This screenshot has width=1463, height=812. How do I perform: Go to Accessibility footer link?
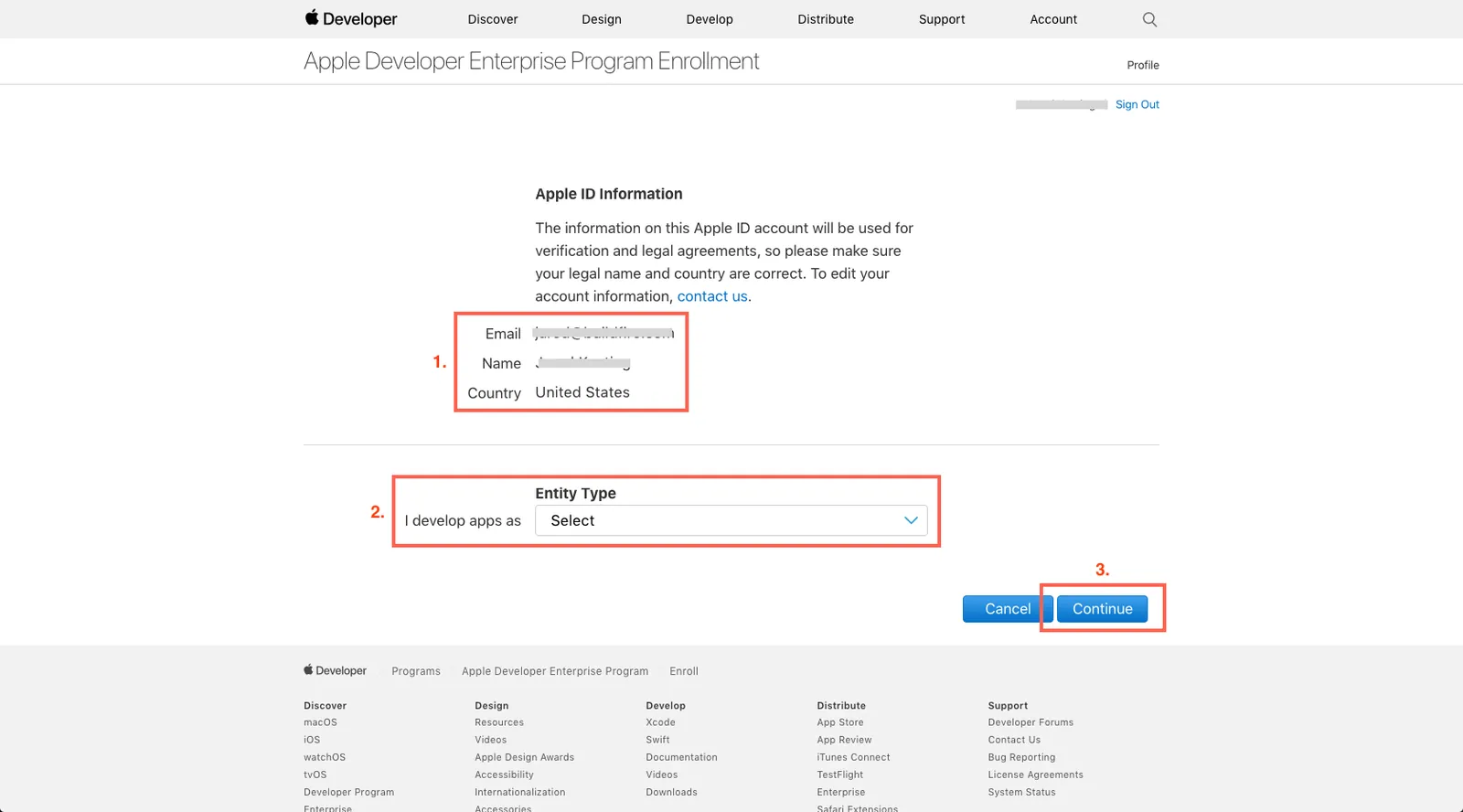pos(504,775)
